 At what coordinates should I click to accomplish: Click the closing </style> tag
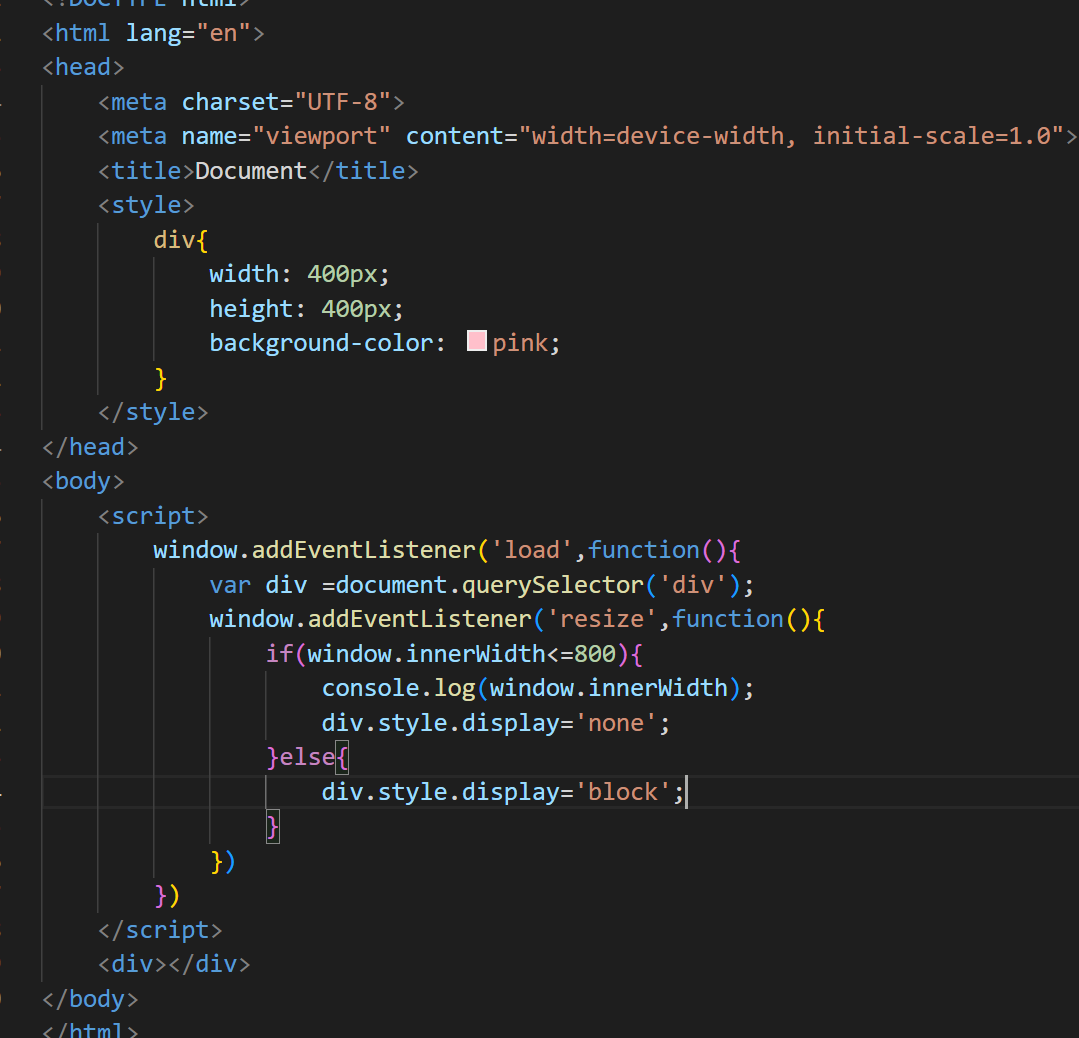tap(153, 412)
